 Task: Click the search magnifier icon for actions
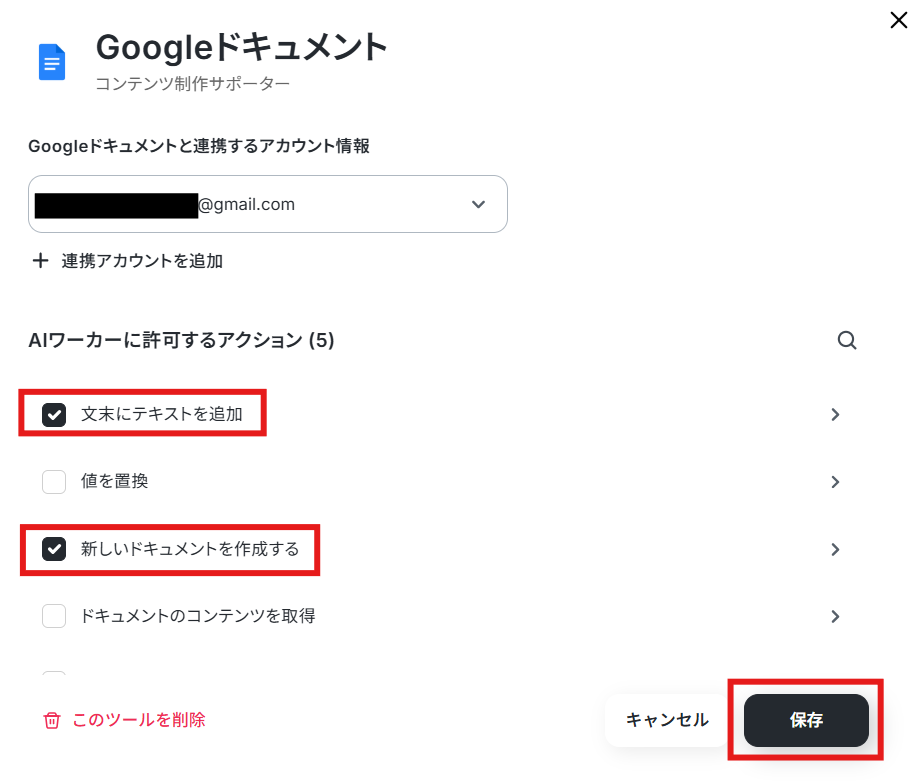847,340
